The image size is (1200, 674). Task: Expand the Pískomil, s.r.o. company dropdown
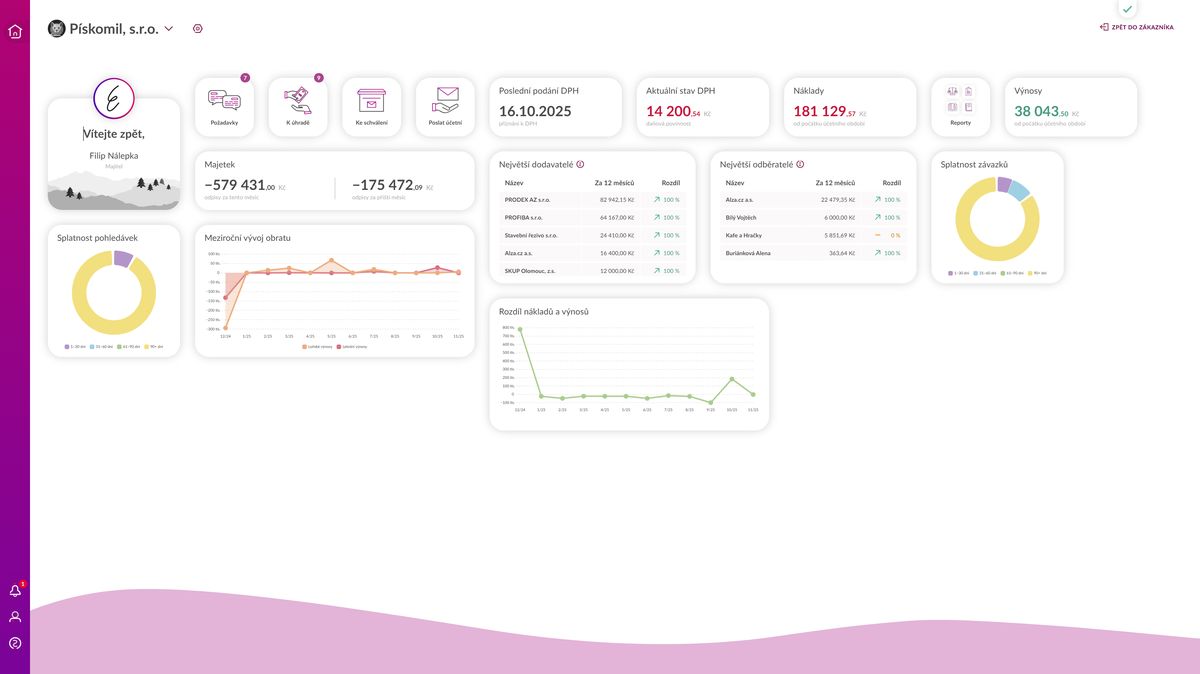tap(169, 29)
